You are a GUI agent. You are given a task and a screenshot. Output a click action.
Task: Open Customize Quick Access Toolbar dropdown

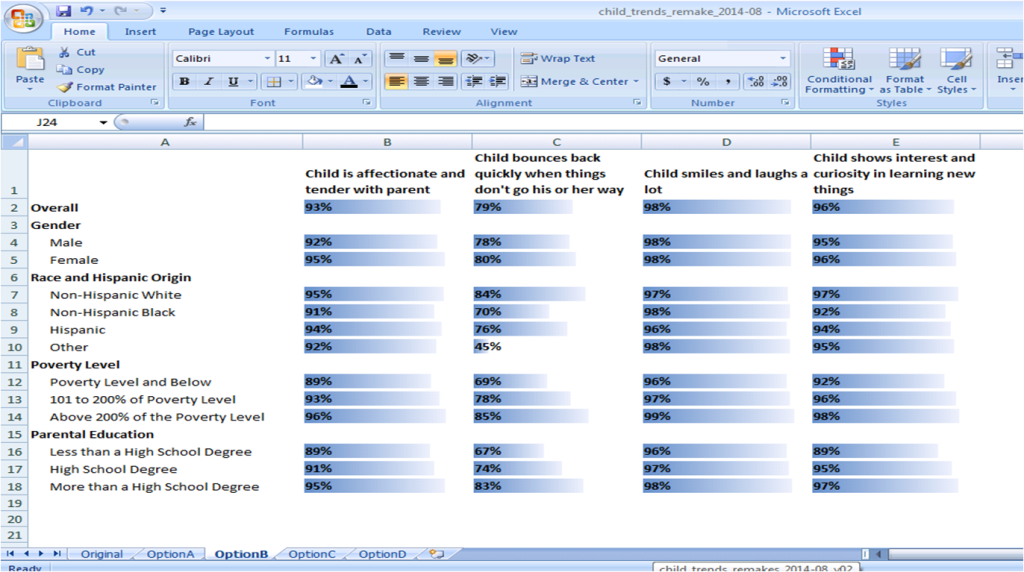click(163, 10)
